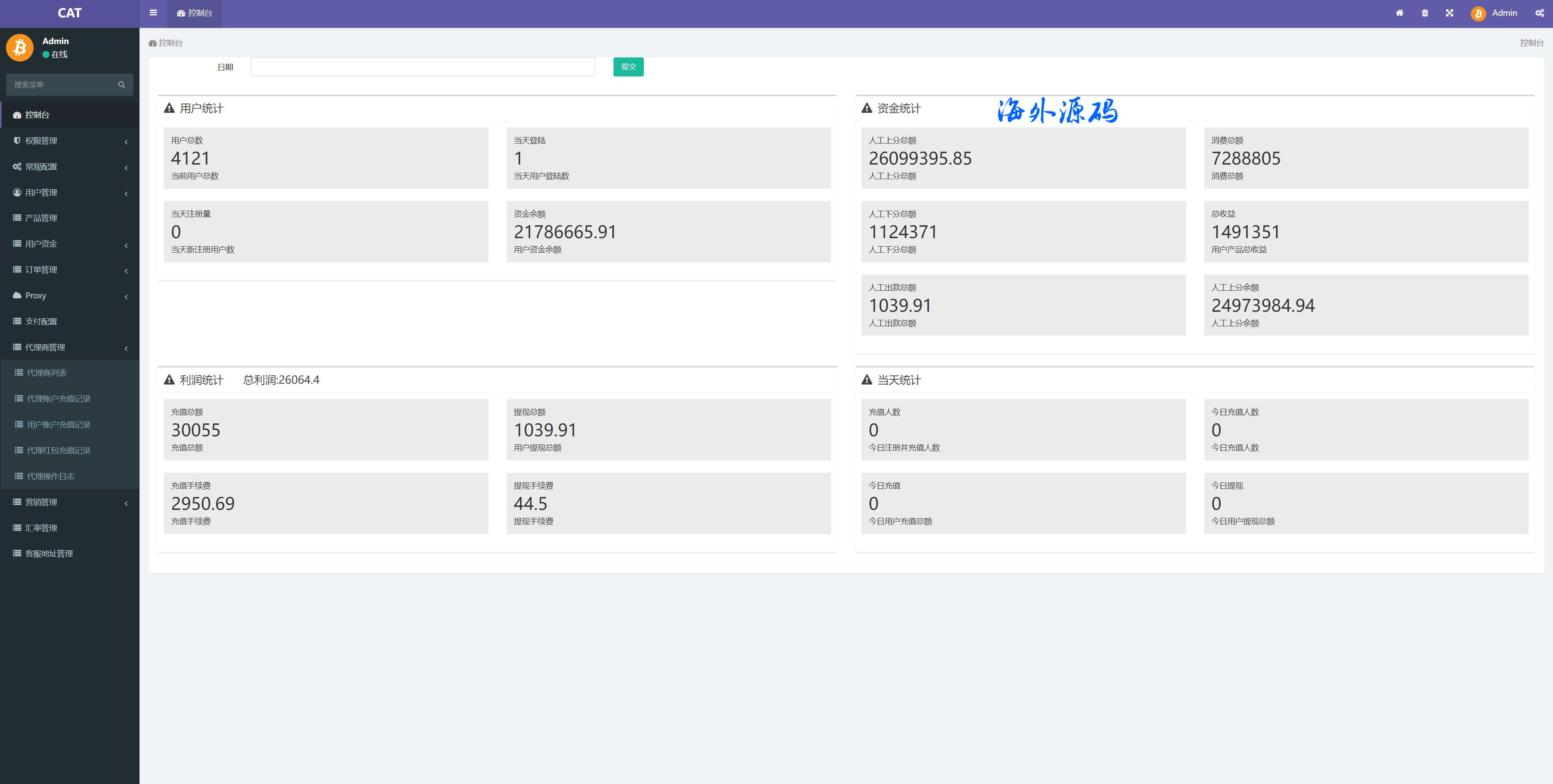The image size is (1553, 784).
Task: Expand the Proxy sidebar menu
Action: pyautogui.click(x=69, y=296)
